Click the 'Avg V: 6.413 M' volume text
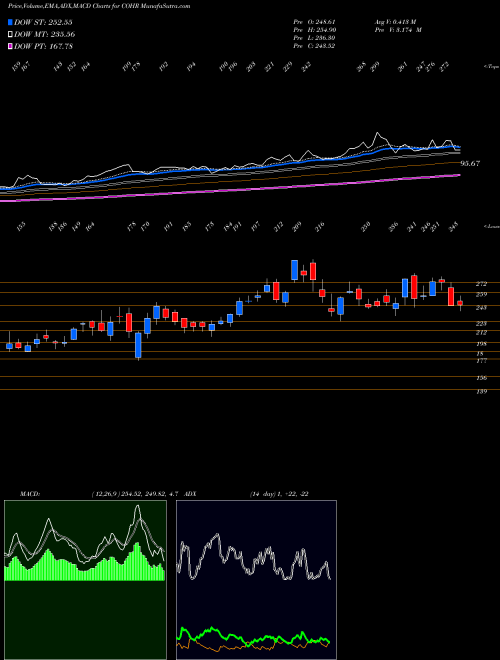Screen dimensions: 500x660 (395, 22)
